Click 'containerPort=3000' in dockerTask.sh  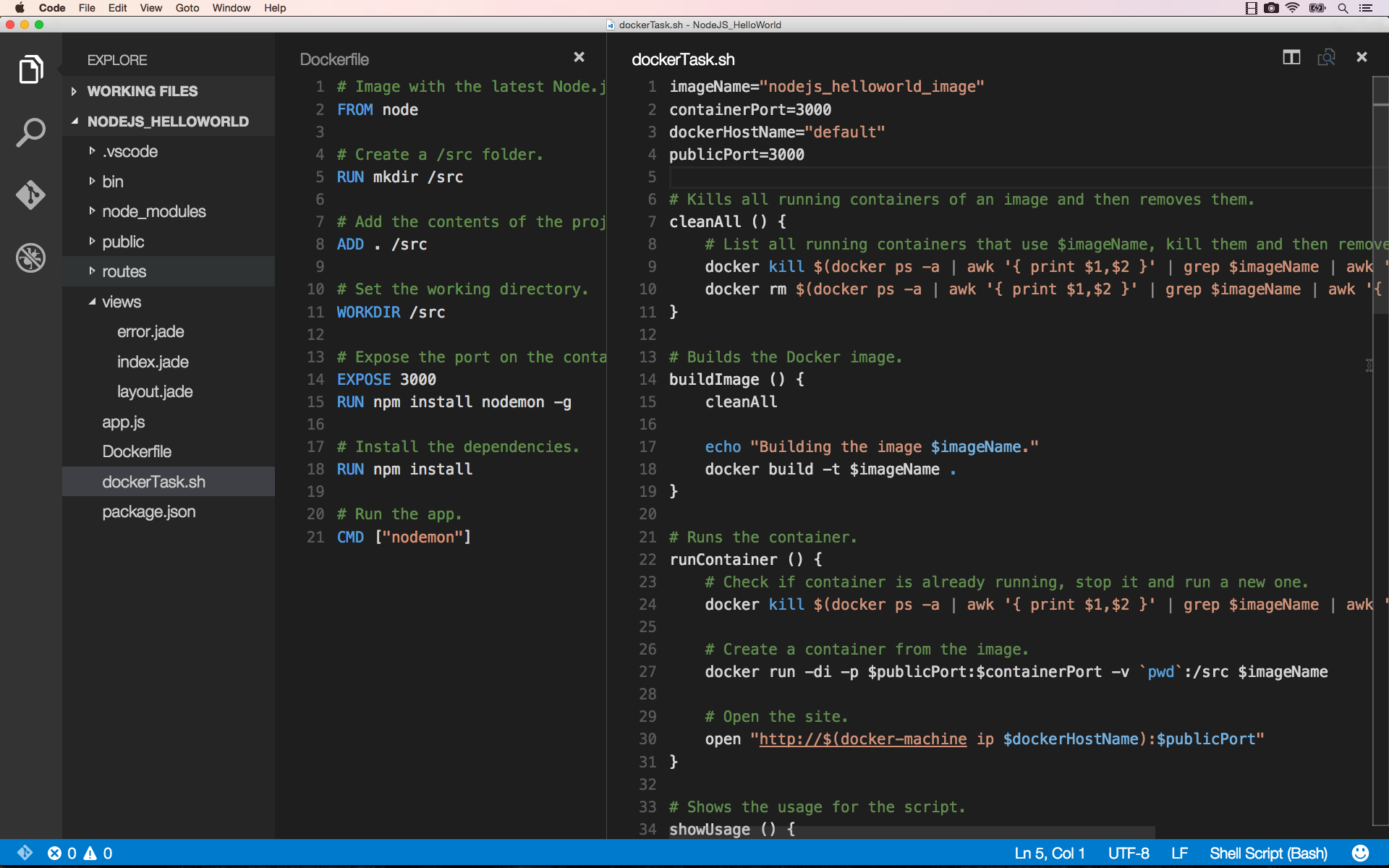click(750, 110)
